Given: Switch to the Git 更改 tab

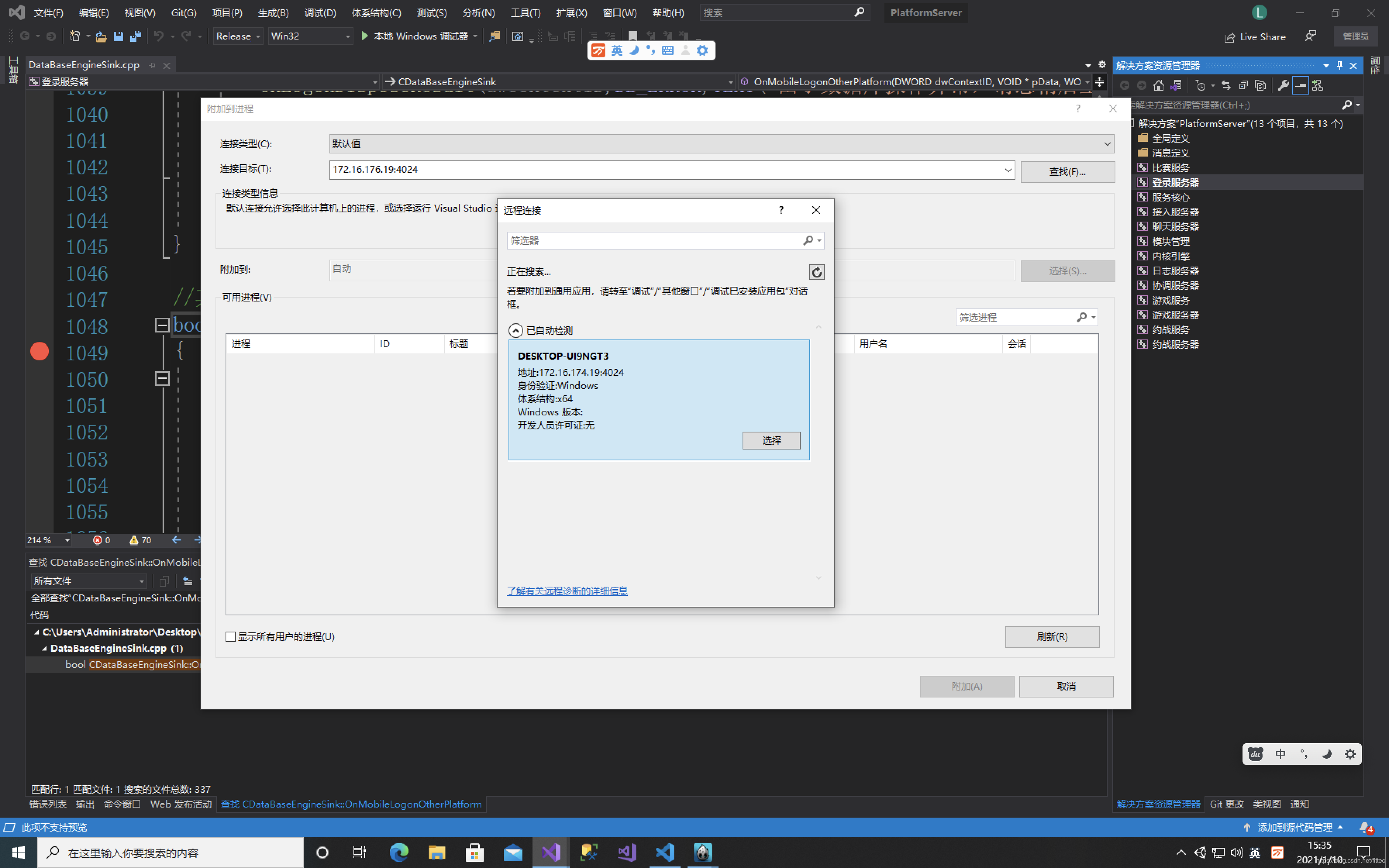Looking at the screenshot, I should coord(1227,804).
